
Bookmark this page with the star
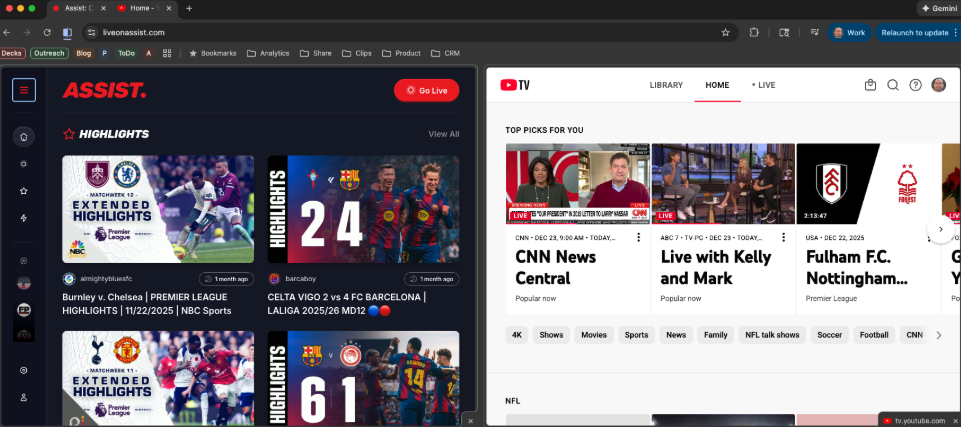click(726, 32)
